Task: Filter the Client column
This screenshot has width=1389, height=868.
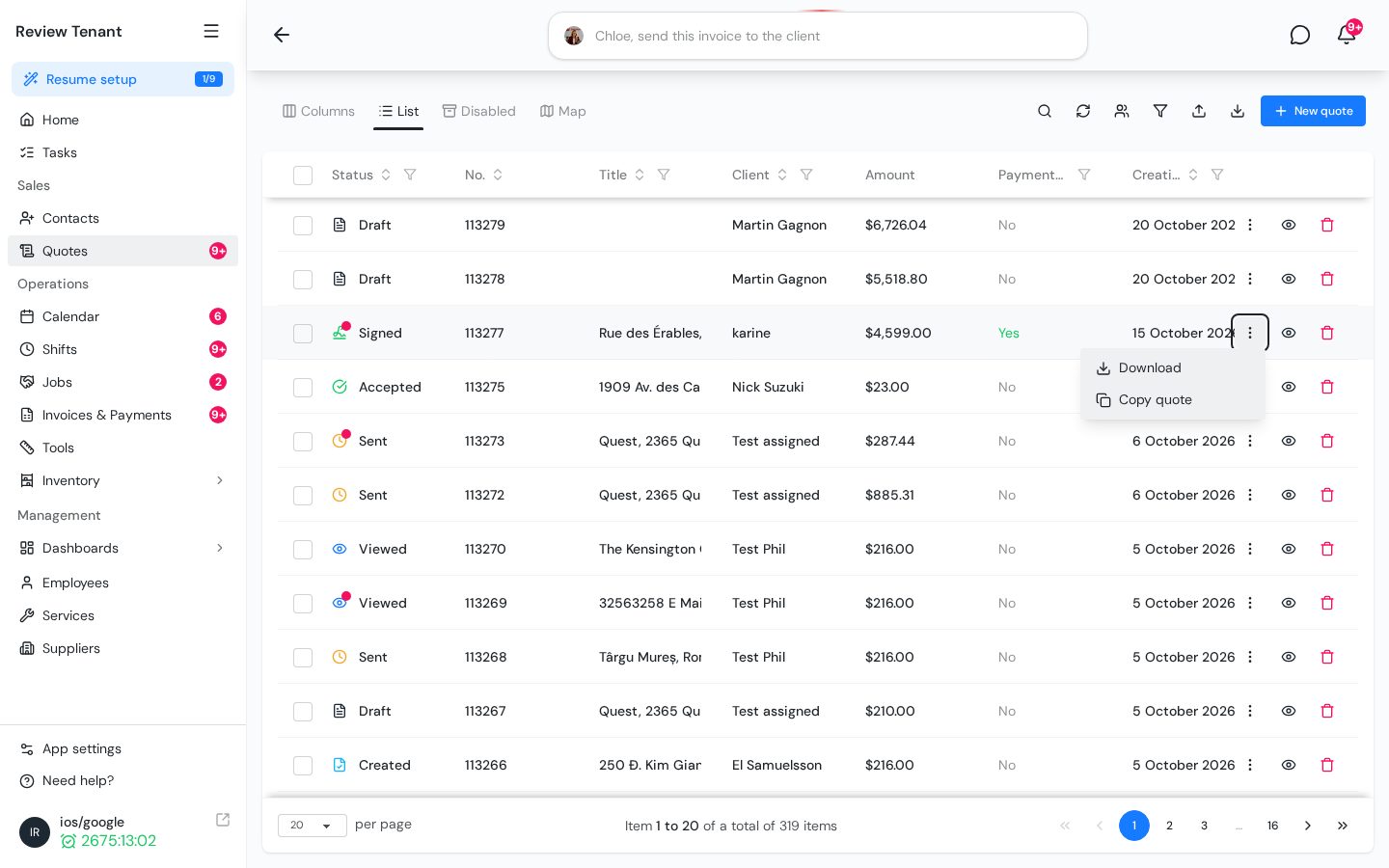Action: pyautogui.click(x=806, y=175)
